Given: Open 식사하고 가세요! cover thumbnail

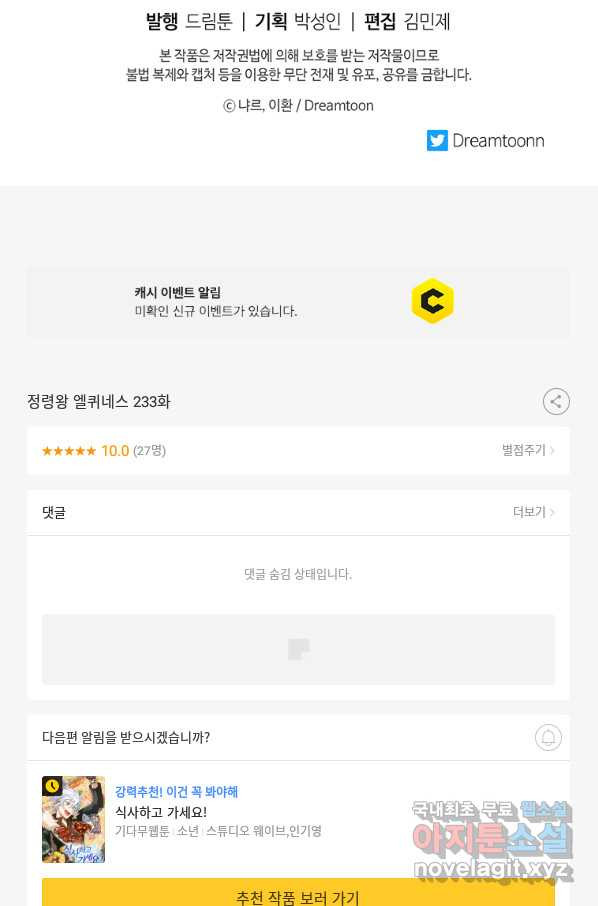Looking at the screenshot, I should pos(73,819).
